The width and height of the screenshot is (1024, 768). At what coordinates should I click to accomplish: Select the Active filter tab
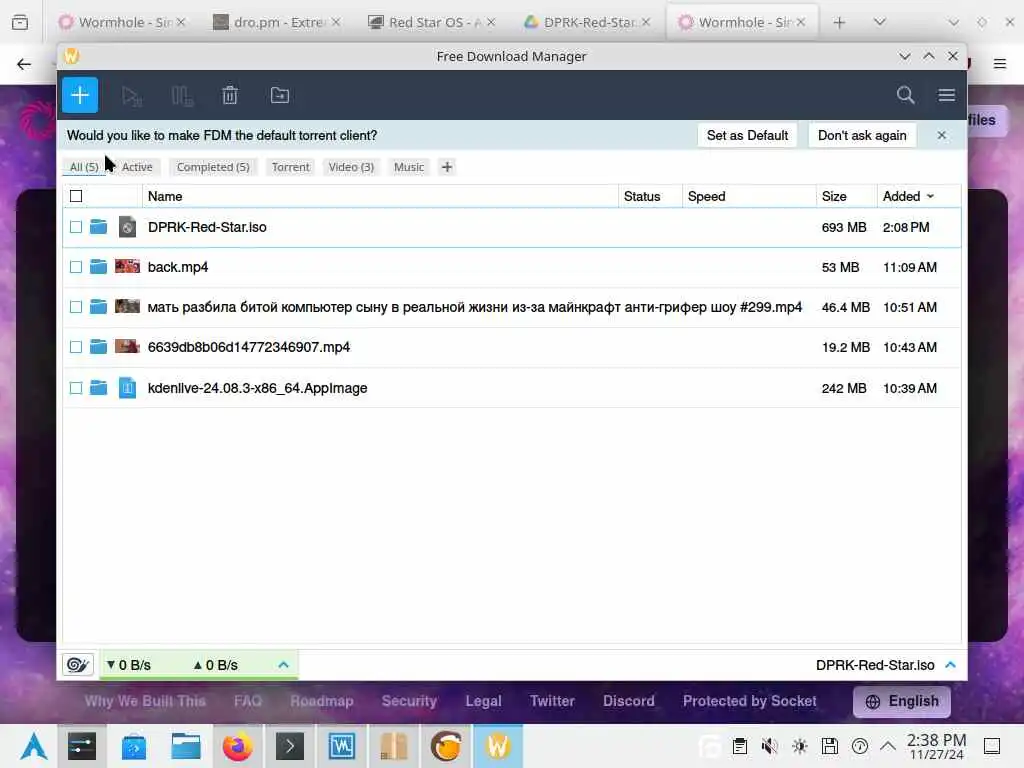click(137, 167)
